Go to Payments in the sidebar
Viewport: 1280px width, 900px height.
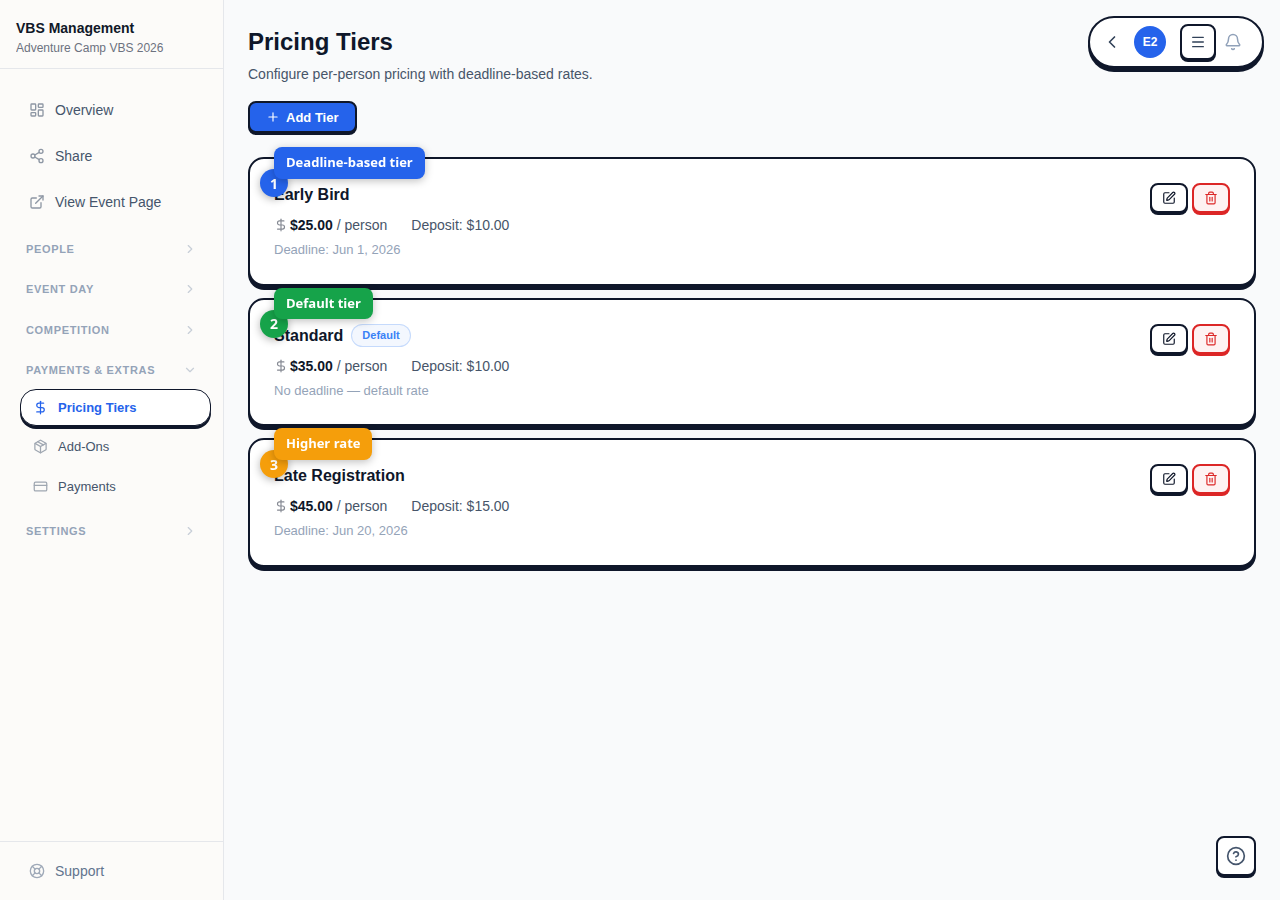pos(86,487)
